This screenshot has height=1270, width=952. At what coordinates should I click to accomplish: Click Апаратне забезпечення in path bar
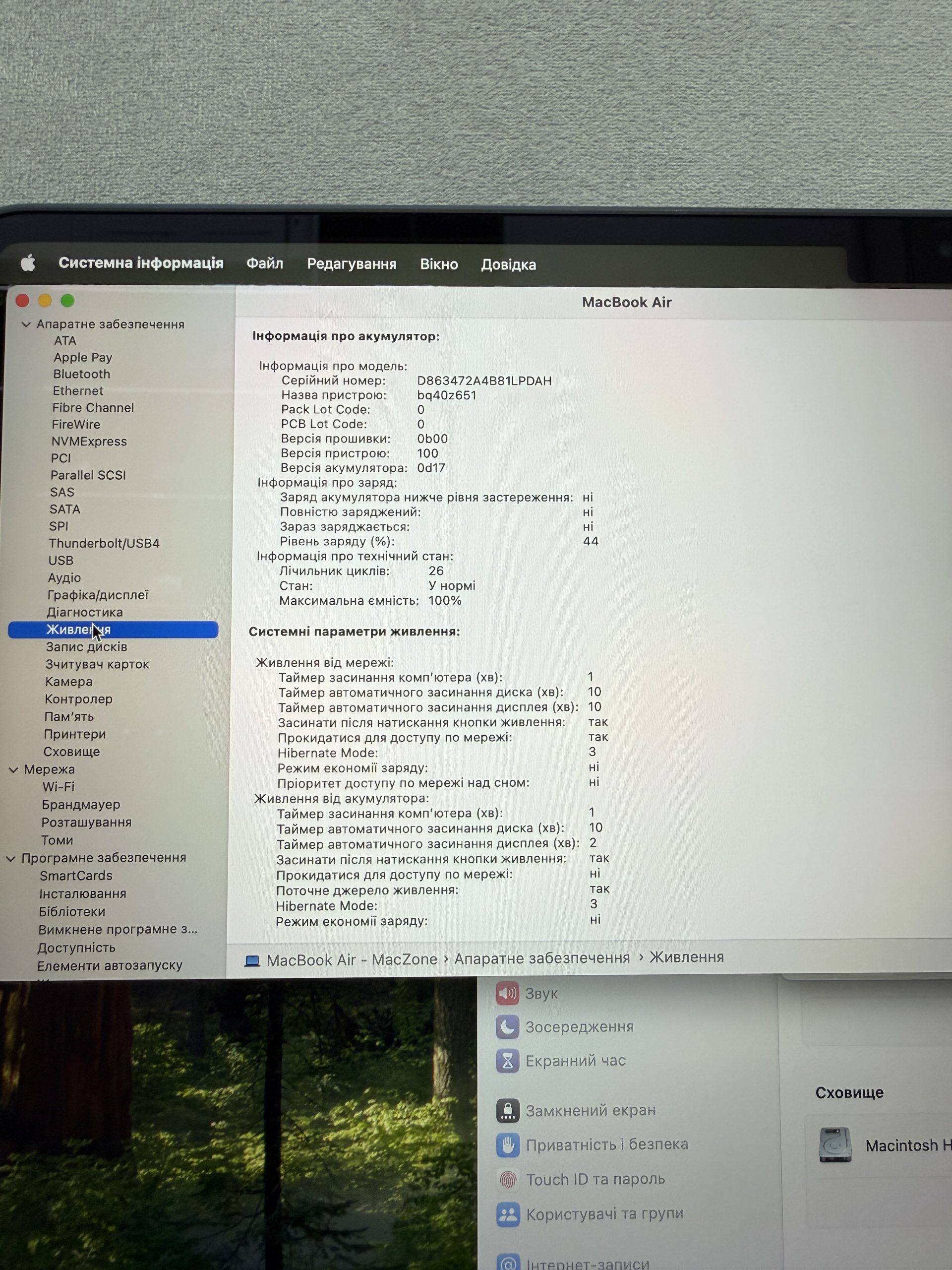pos(542,958)
